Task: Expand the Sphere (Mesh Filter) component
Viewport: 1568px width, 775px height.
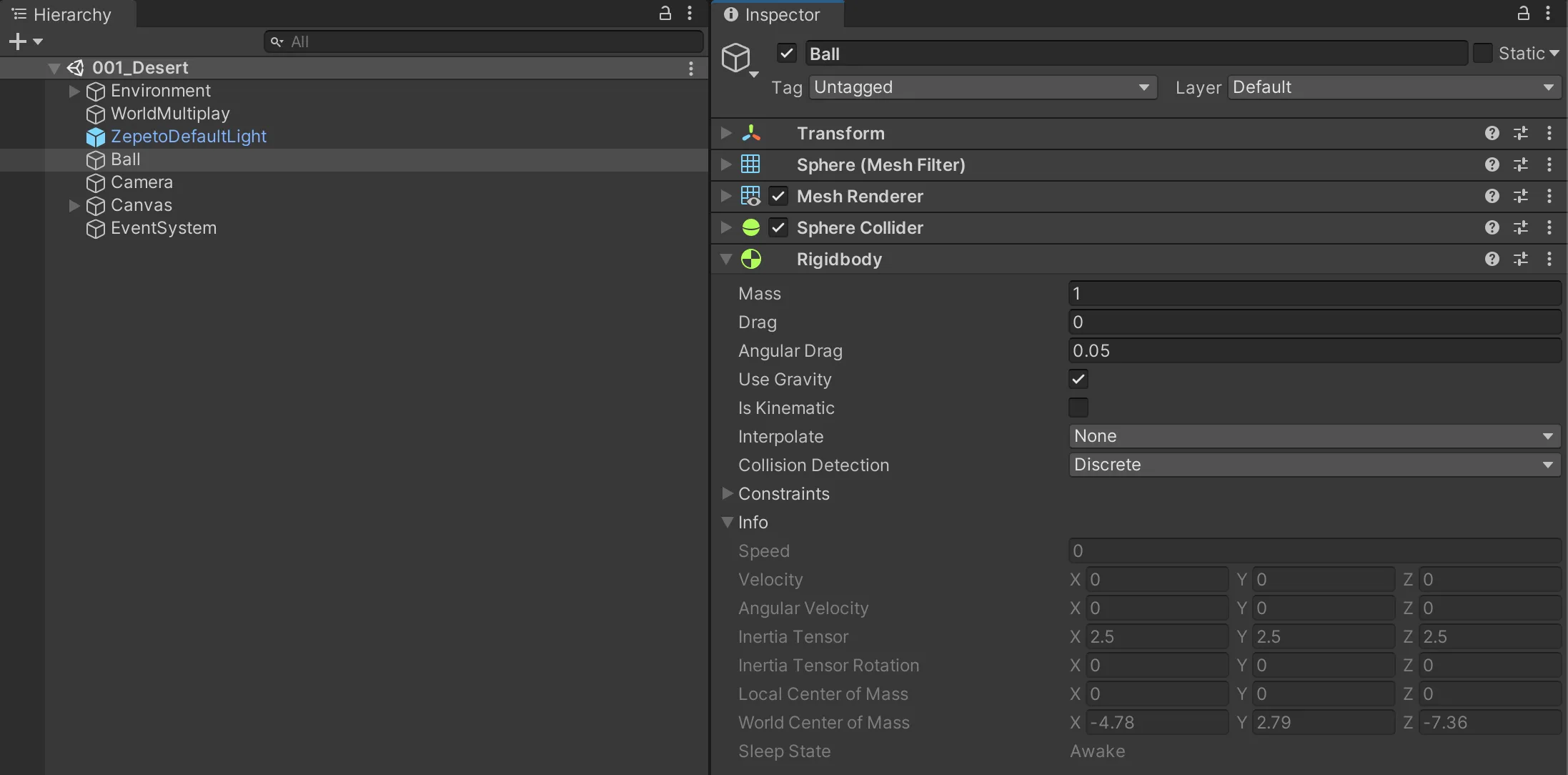Action: pyautogui.click(x=726, y=164)
